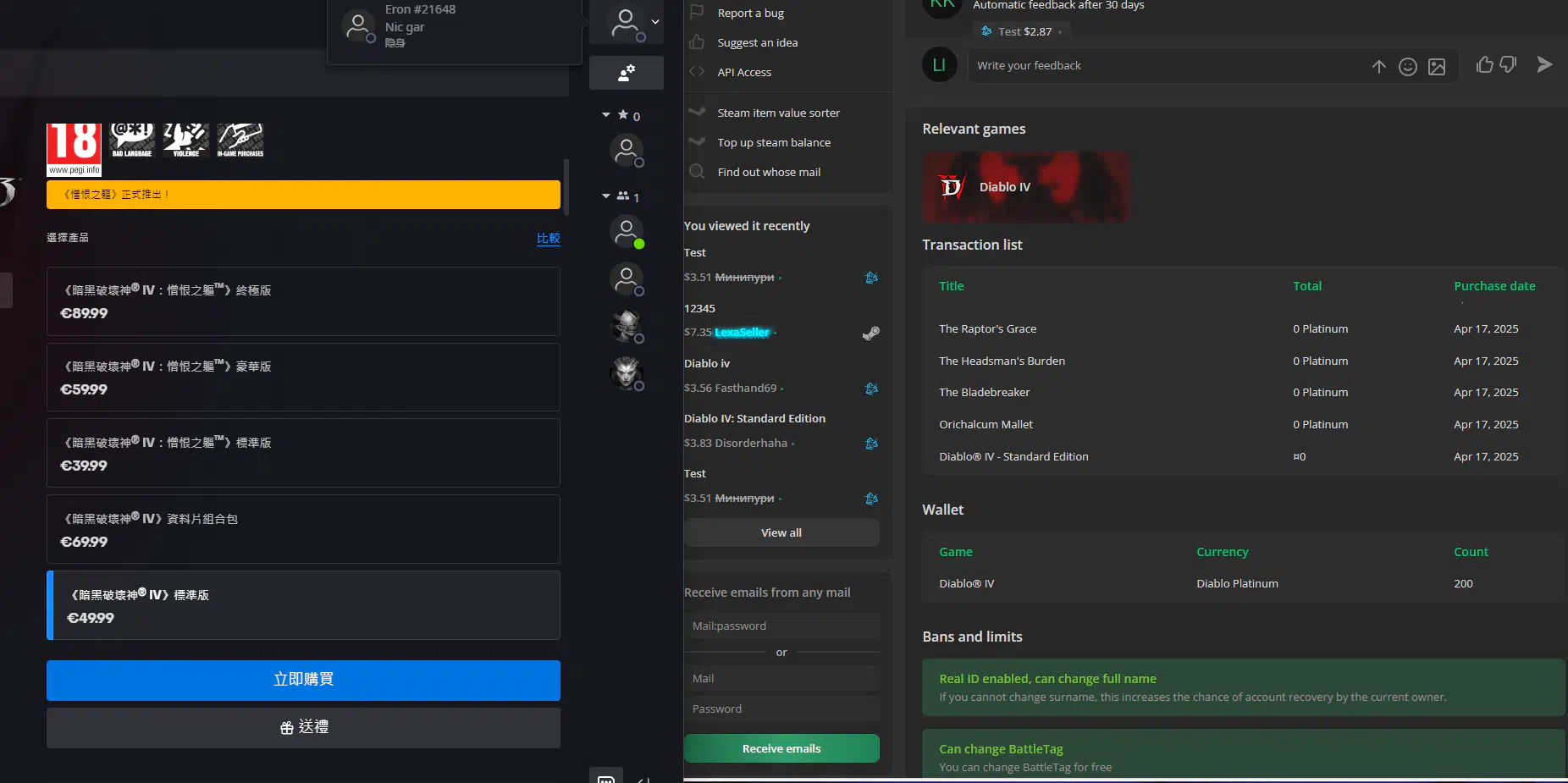The width and height of the screenshot is (1568, 783).
Task: Select the €69.99 資料片組合包 bundle
Action: [x=303, y=529]
